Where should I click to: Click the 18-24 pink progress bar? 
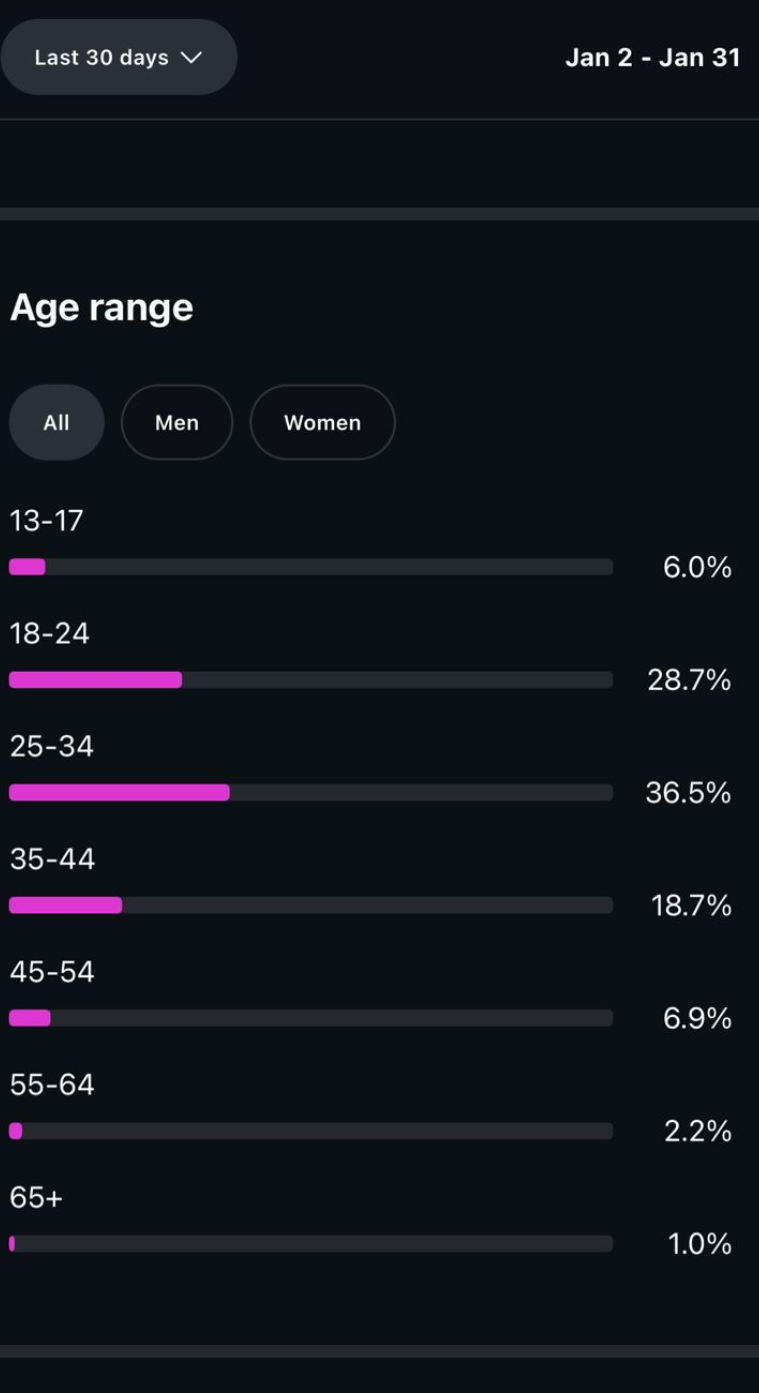coord(96,680)
